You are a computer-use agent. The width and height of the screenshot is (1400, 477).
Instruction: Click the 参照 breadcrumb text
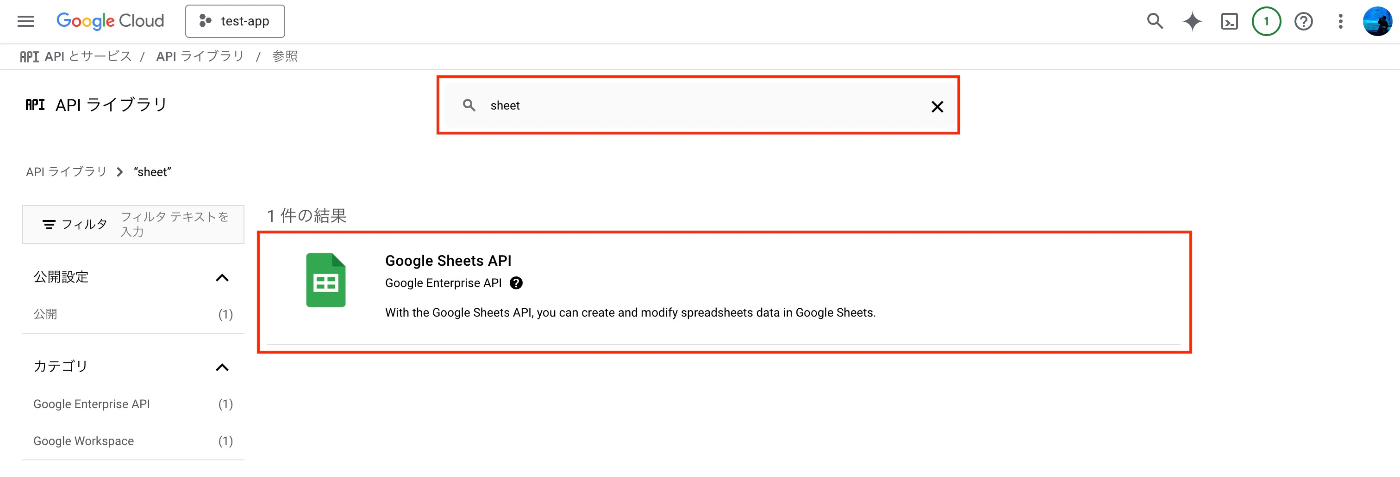[x=285, y=56]
